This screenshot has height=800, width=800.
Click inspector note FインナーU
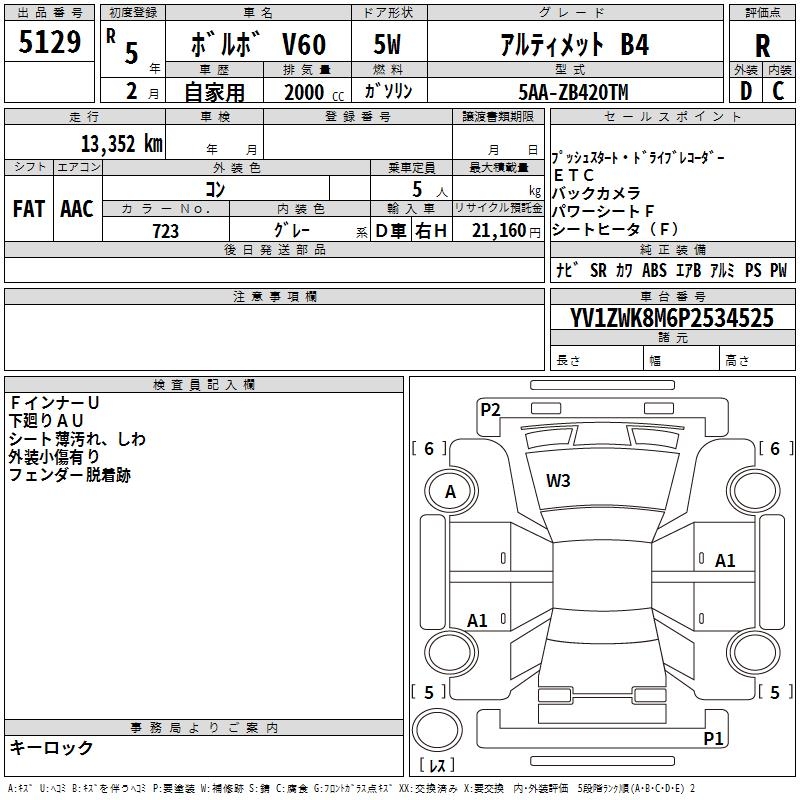[54, 403]
